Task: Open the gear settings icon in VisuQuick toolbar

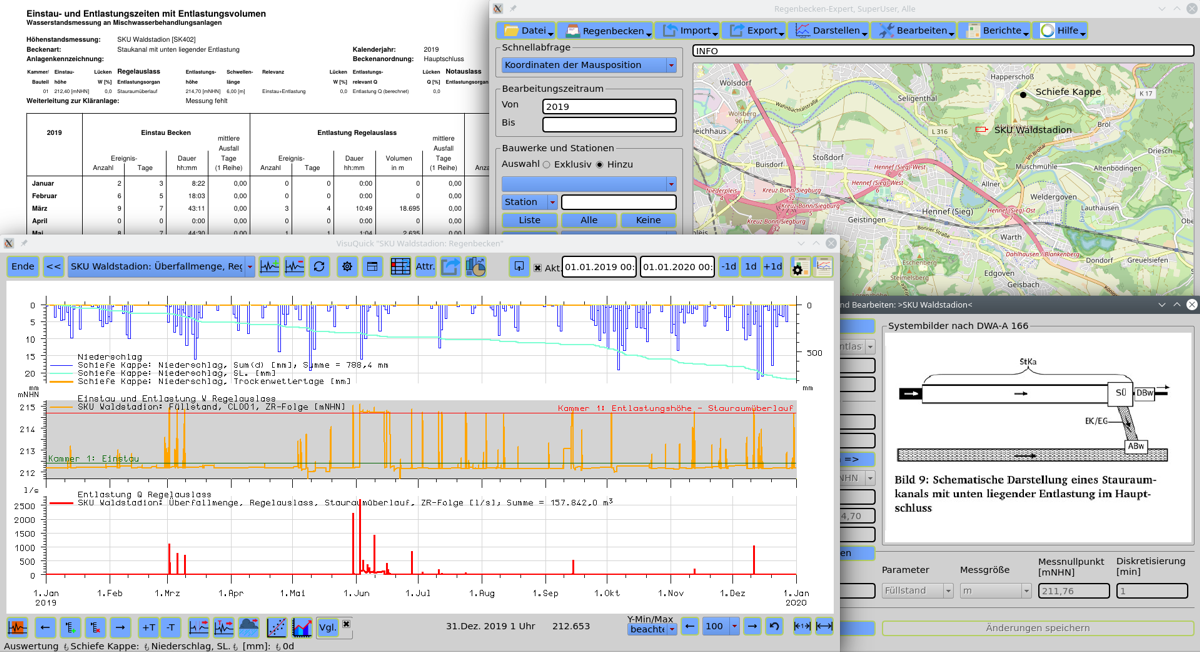Action: (x=347, y=267)
